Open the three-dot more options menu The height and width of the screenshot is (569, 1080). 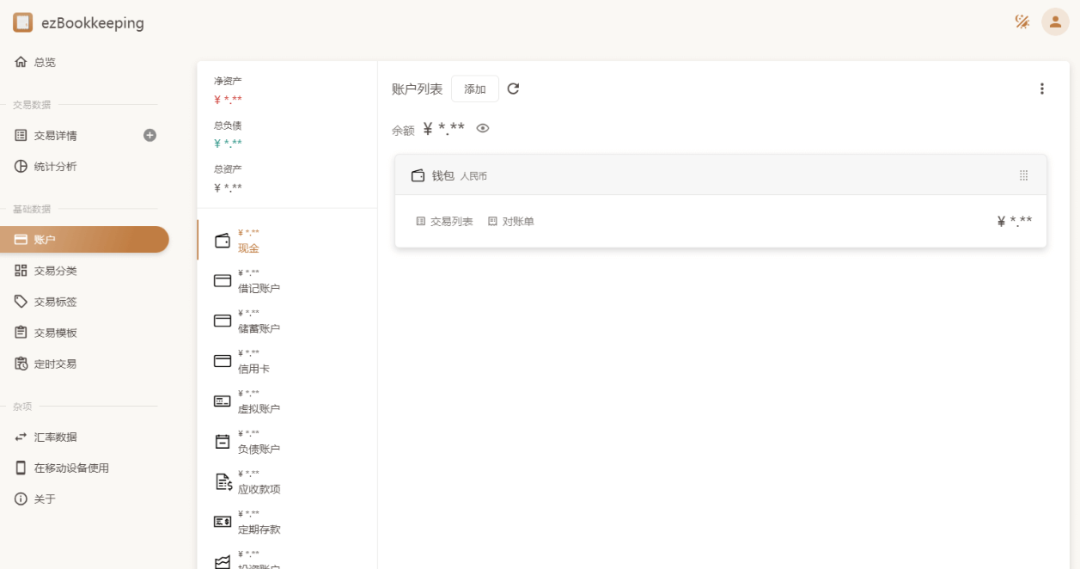tap(1041, 89)
